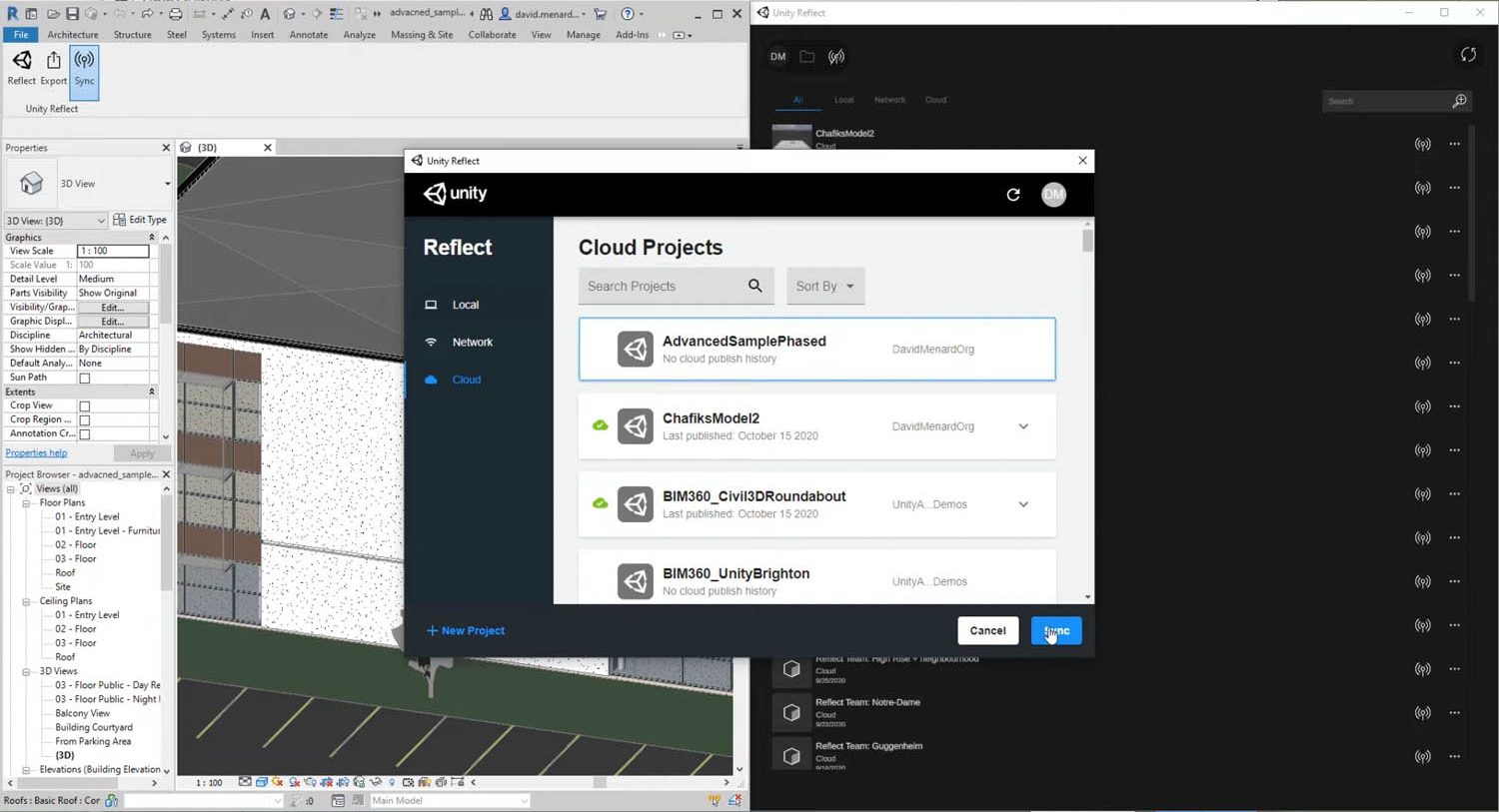The height and width of the screenshot is (812, 1499).
Task: Open the Main Model design options dropdown
Action: tap(450, 801)
